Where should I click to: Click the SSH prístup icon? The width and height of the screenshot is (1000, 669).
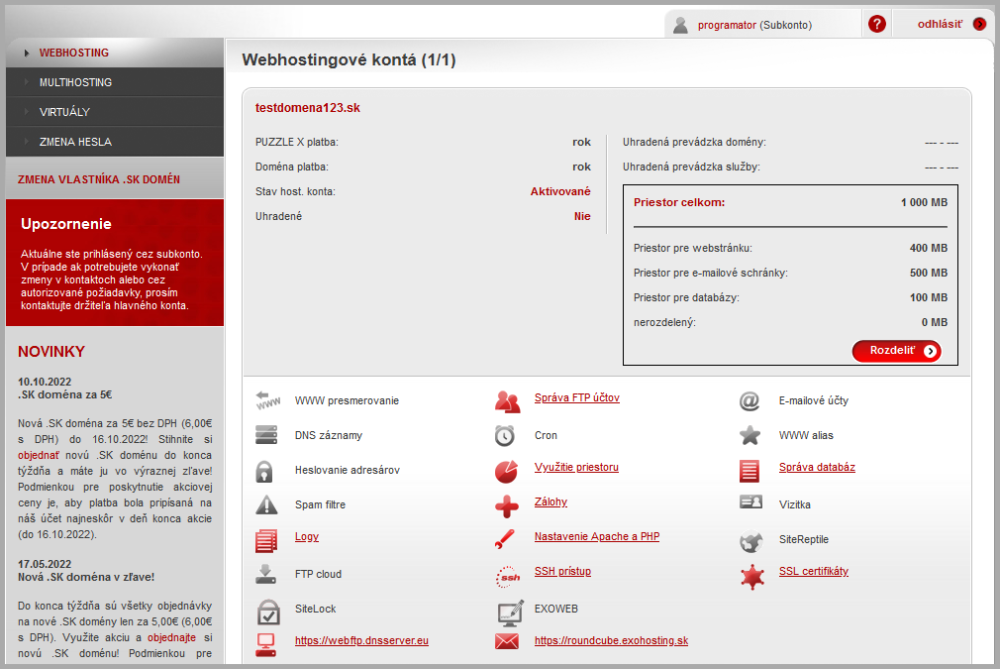point(506,575)
